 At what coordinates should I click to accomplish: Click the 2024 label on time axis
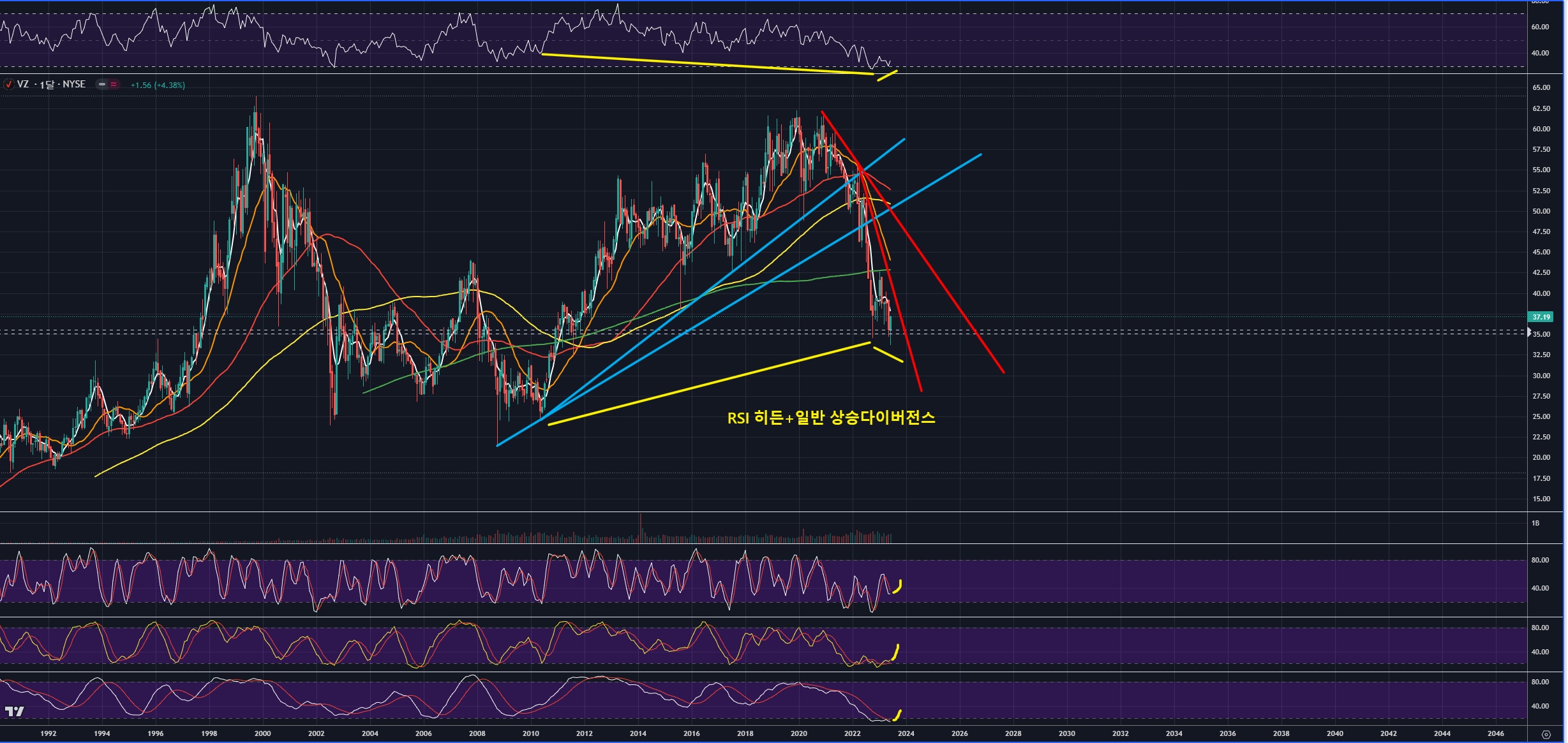click(906, 733)
